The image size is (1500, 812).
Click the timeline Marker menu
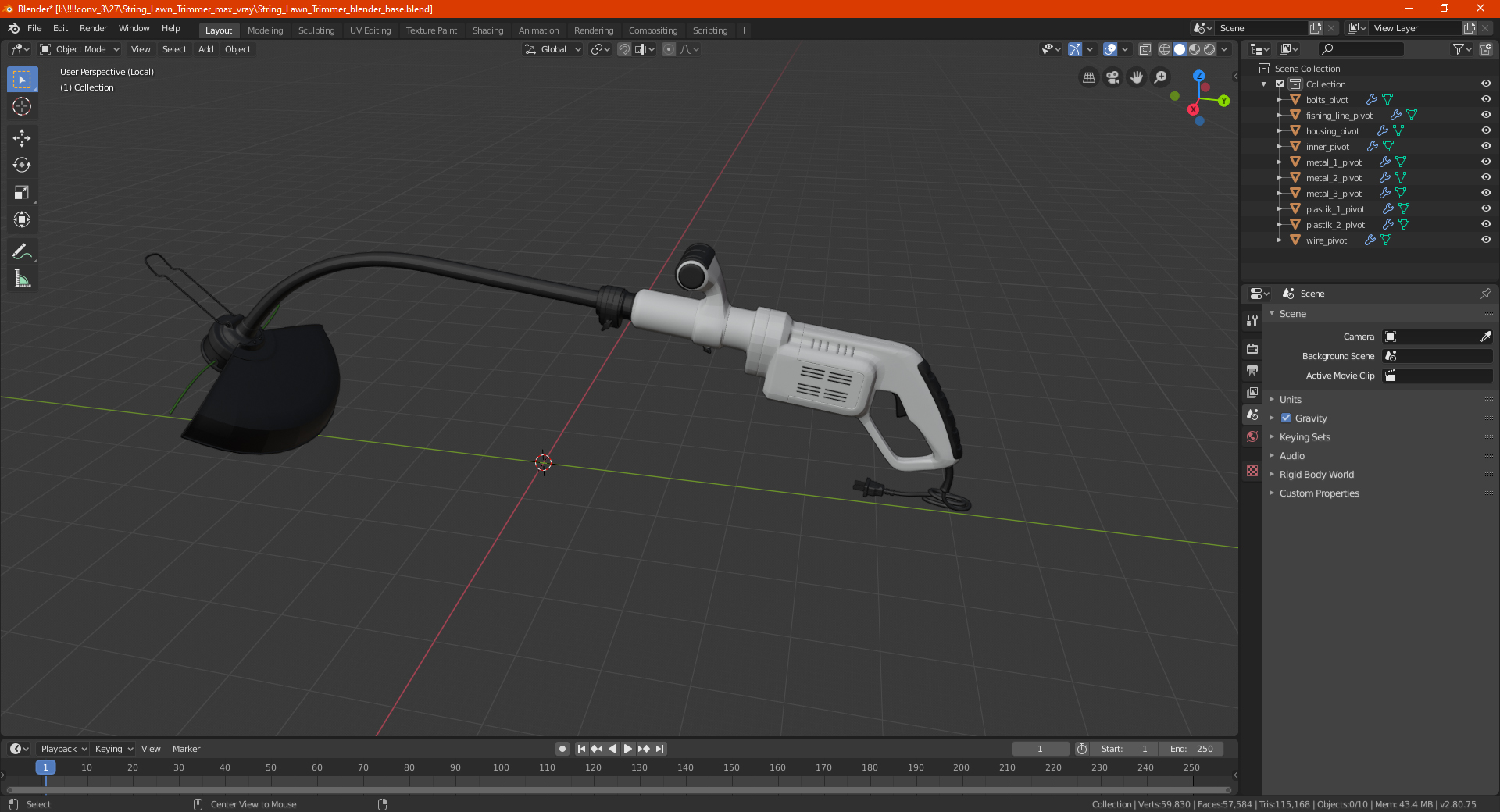click(186, 749)
